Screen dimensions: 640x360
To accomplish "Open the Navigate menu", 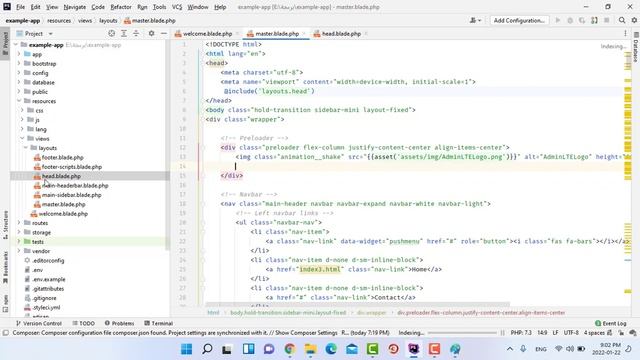I will pyautogui.click(x=75, y=7).
